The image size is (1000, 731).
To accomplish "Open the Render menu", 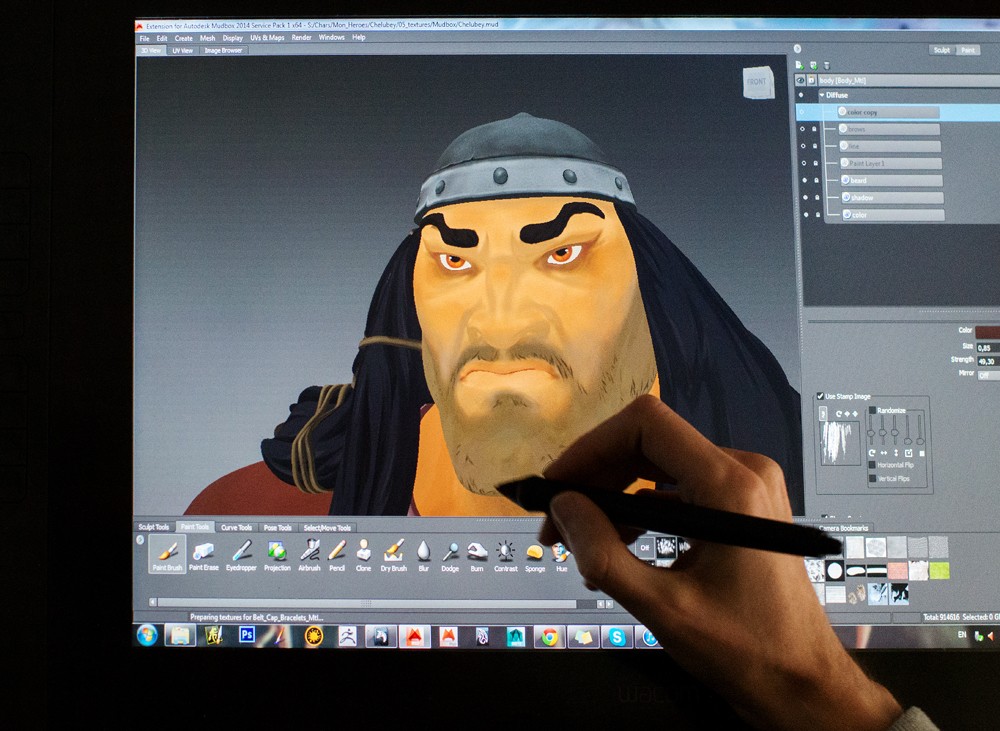I will click(301, 38).
